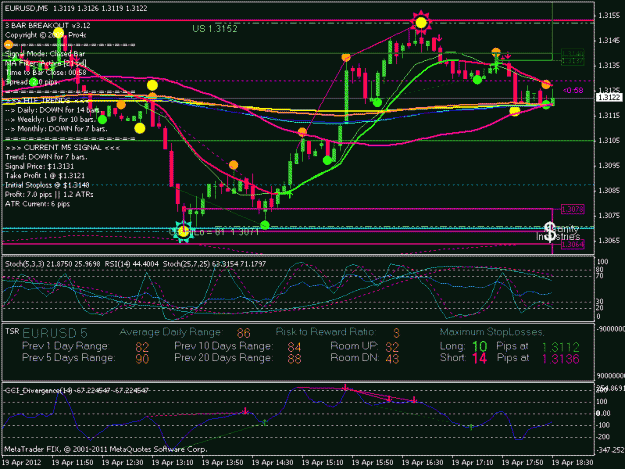Click the TSR 'EURUSD 5' heading
The width and height of the screenshot is (625, 469).
click(x=55, y=333)
